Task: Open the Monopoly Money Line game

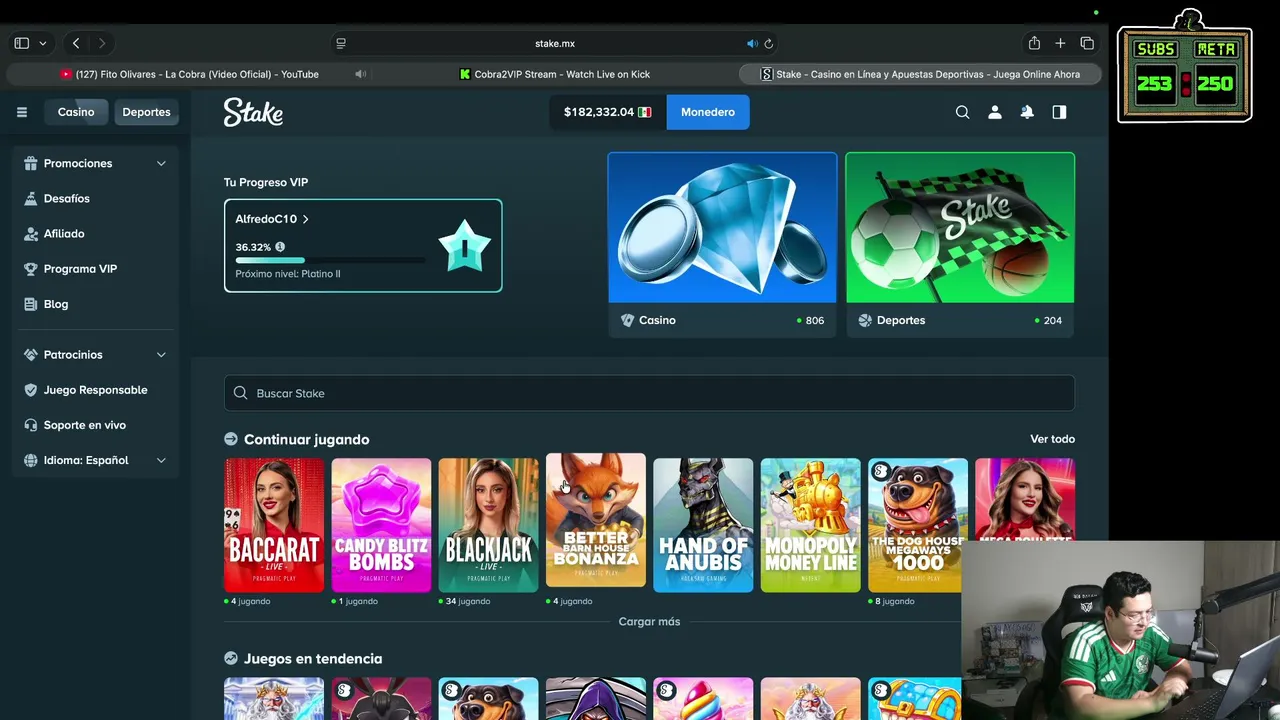Action: (810, 525)
